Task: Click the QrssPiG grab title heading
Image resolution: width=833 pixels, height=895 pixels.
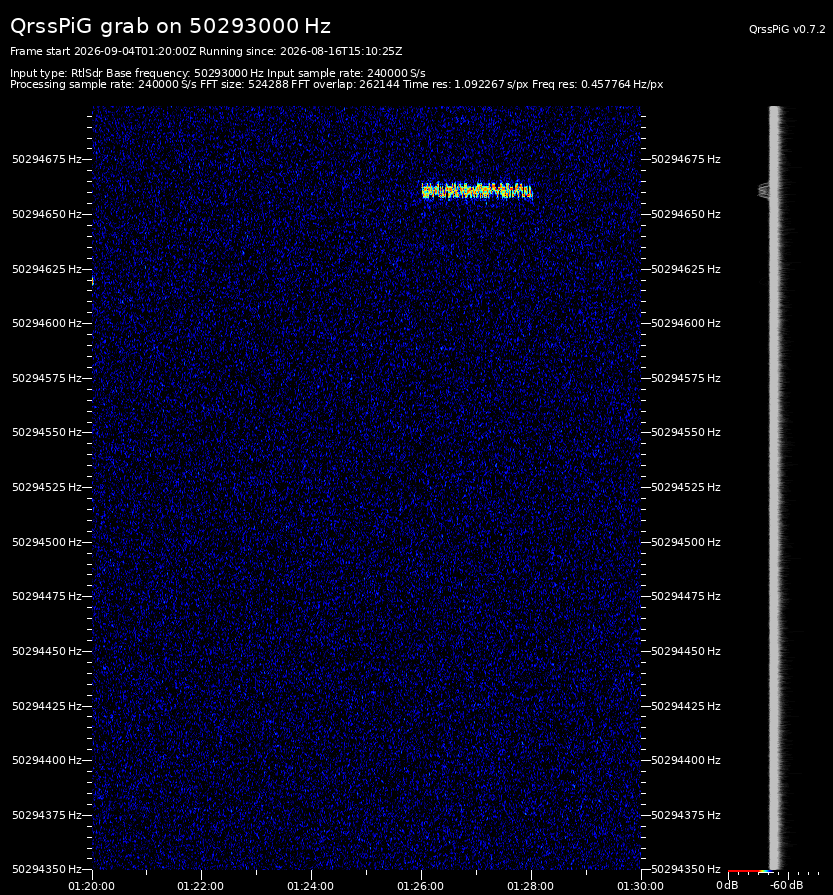Action: (x=170, y=26)
